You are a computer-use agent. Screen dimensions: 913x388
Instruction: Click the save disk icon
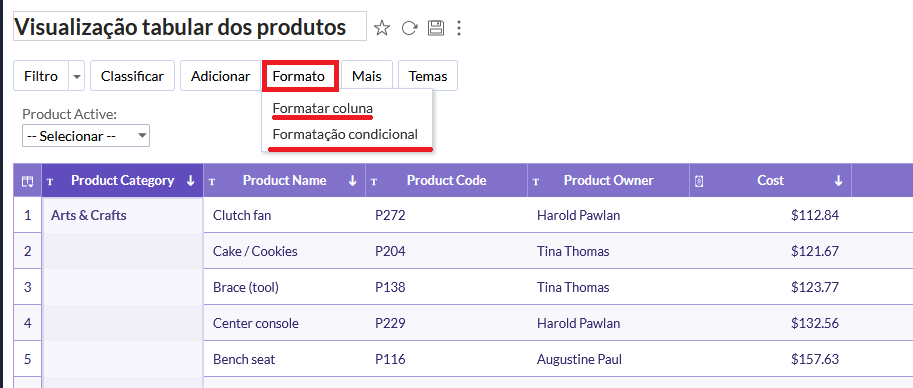point(436,27)
